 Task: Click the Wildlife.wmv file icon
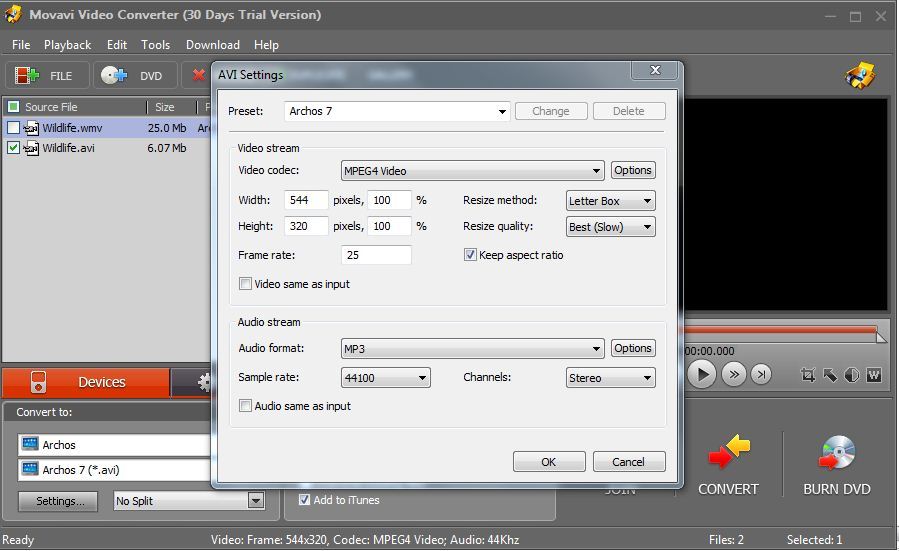pos(32,128)
